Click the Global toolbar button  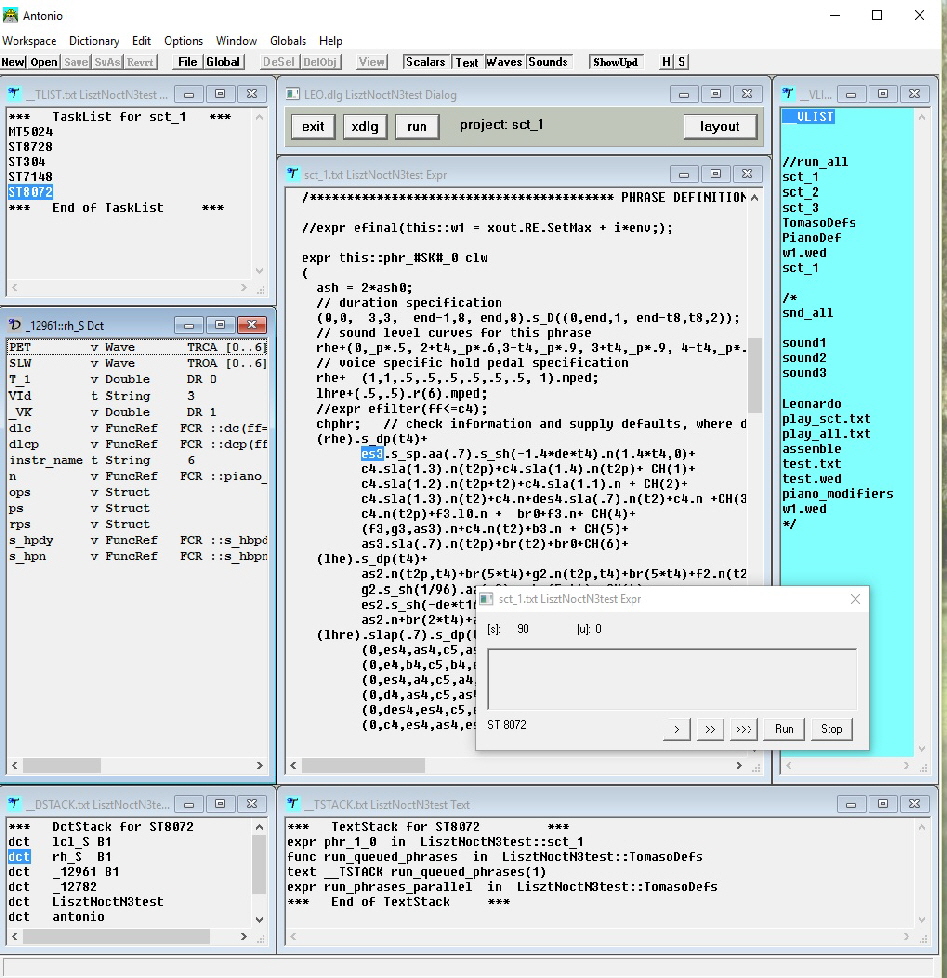click(x=223, y=62)
